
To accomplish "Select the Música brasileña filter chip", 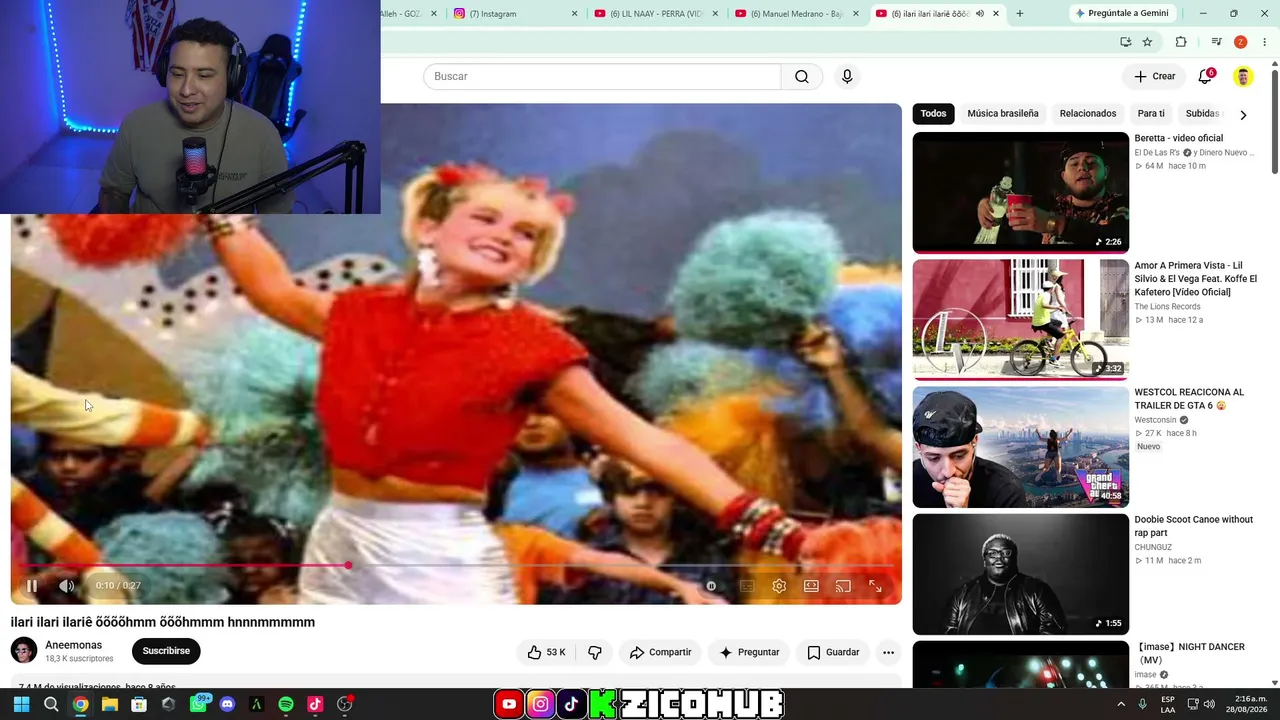I will (1003, 113).
